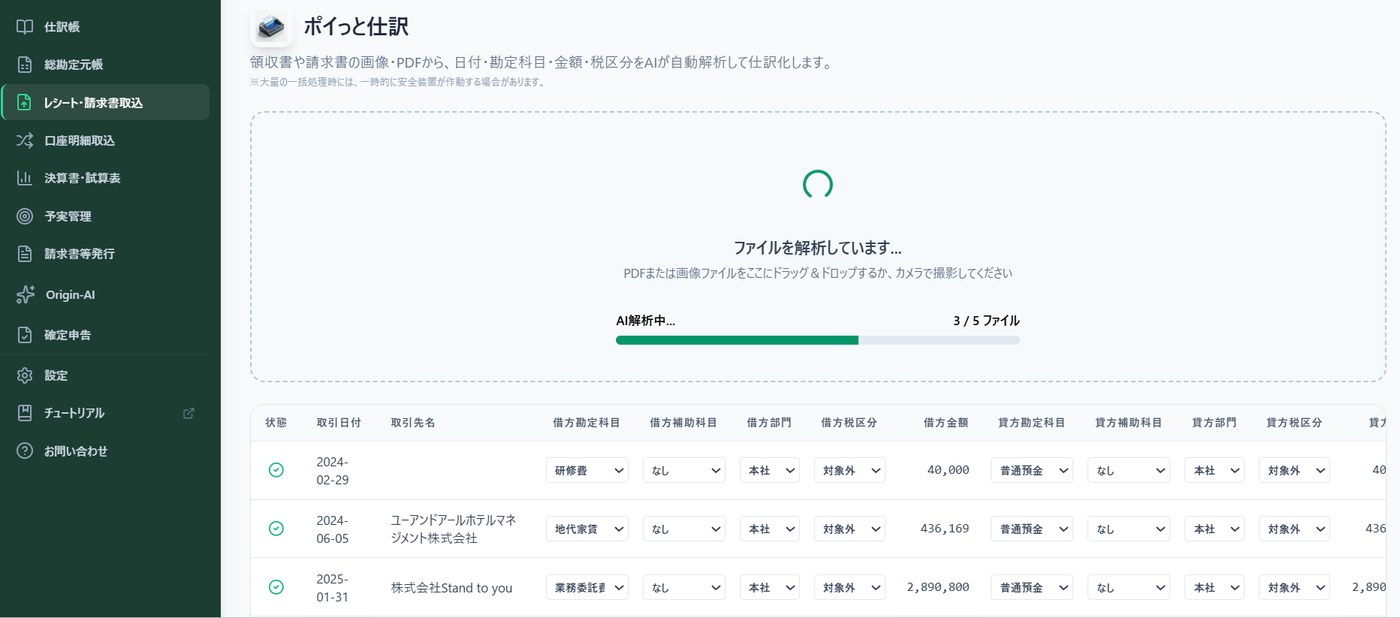Open お問い合わせ contact page
Screen dimensions: 1400x618
click(x=105, y=451)
